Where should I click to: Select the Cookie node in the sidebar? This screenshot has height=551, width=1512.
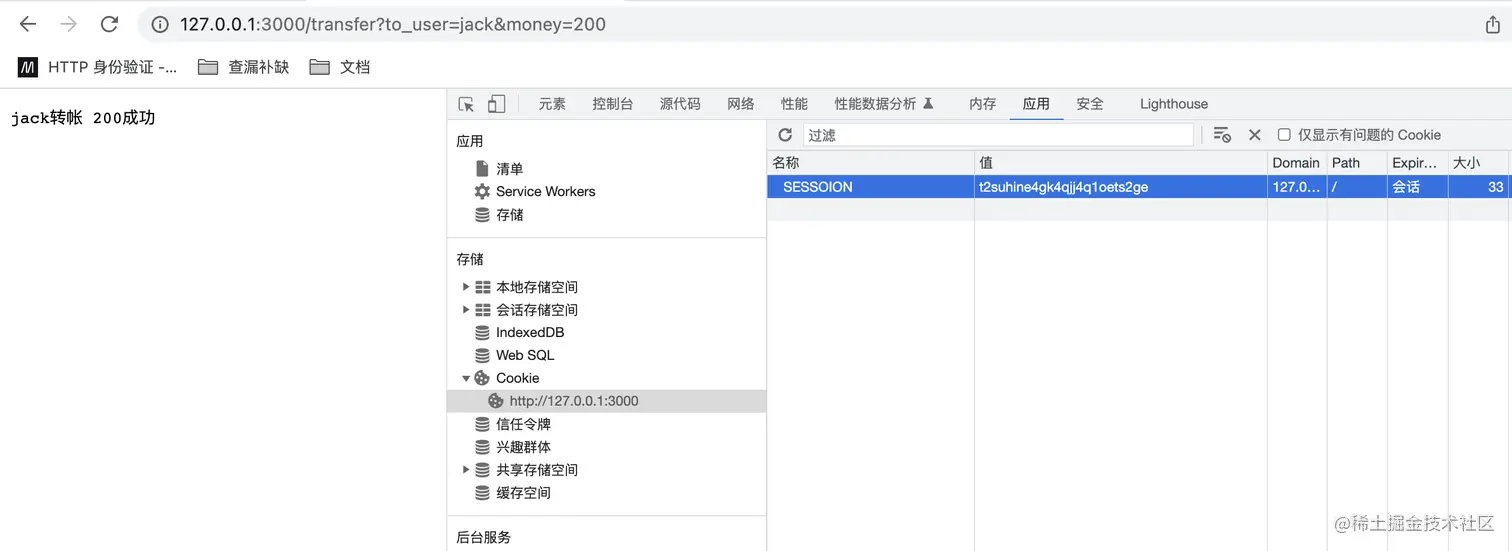[517, 378]
